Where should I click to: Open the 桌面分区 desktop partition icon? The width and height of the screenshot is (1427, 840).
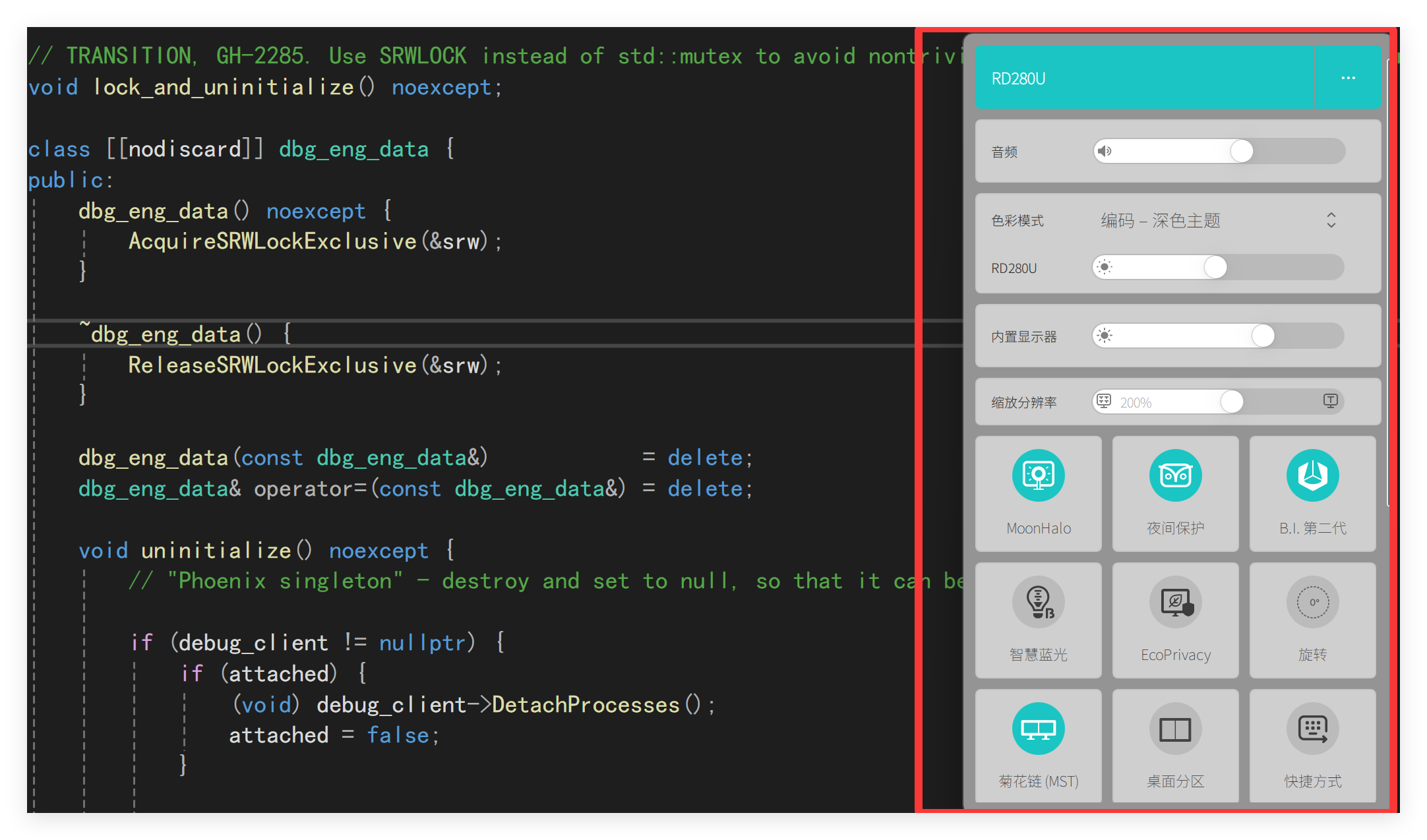[x=1175, y=728]
